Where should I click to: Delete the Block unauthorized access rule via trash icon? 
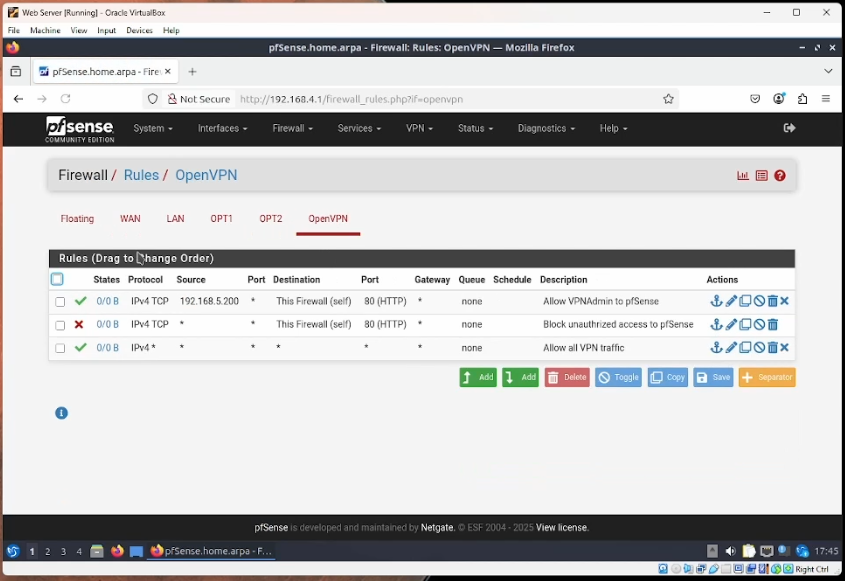click(773, 325)
